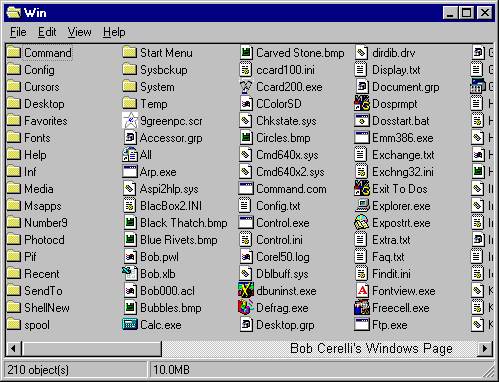Open the File menu

[x=18, y=32]
